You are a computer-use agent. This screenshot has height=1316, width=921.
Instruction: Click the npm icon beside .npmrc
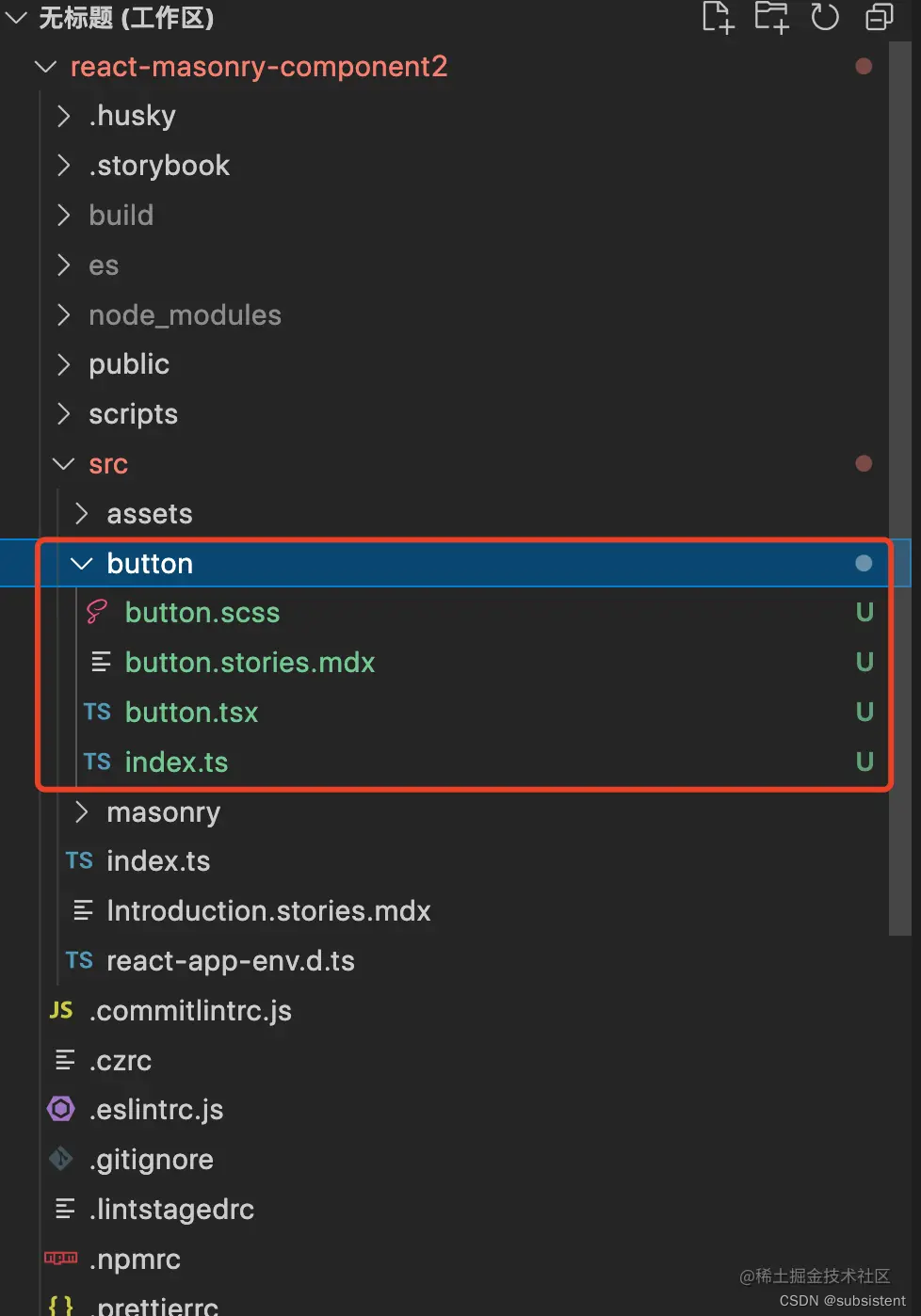61,1259
